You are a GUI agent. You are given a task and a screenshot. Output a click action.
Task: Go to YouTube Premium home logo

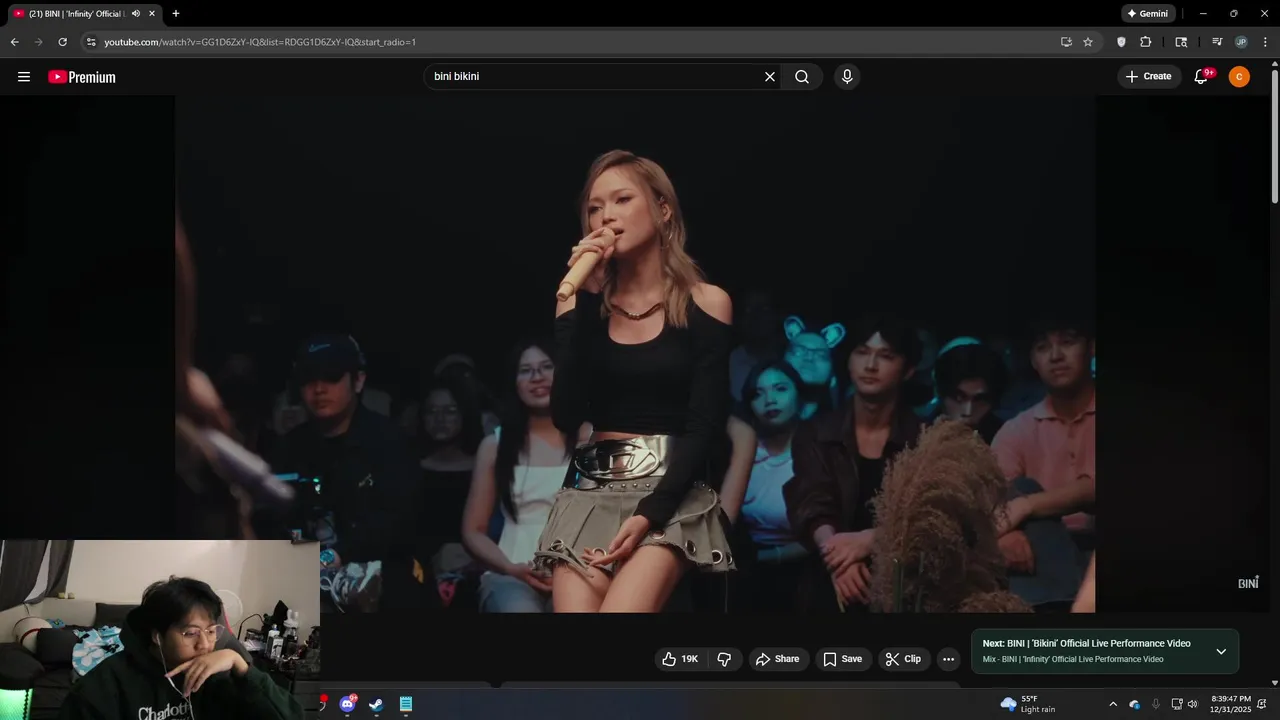(x=82, y=77)
